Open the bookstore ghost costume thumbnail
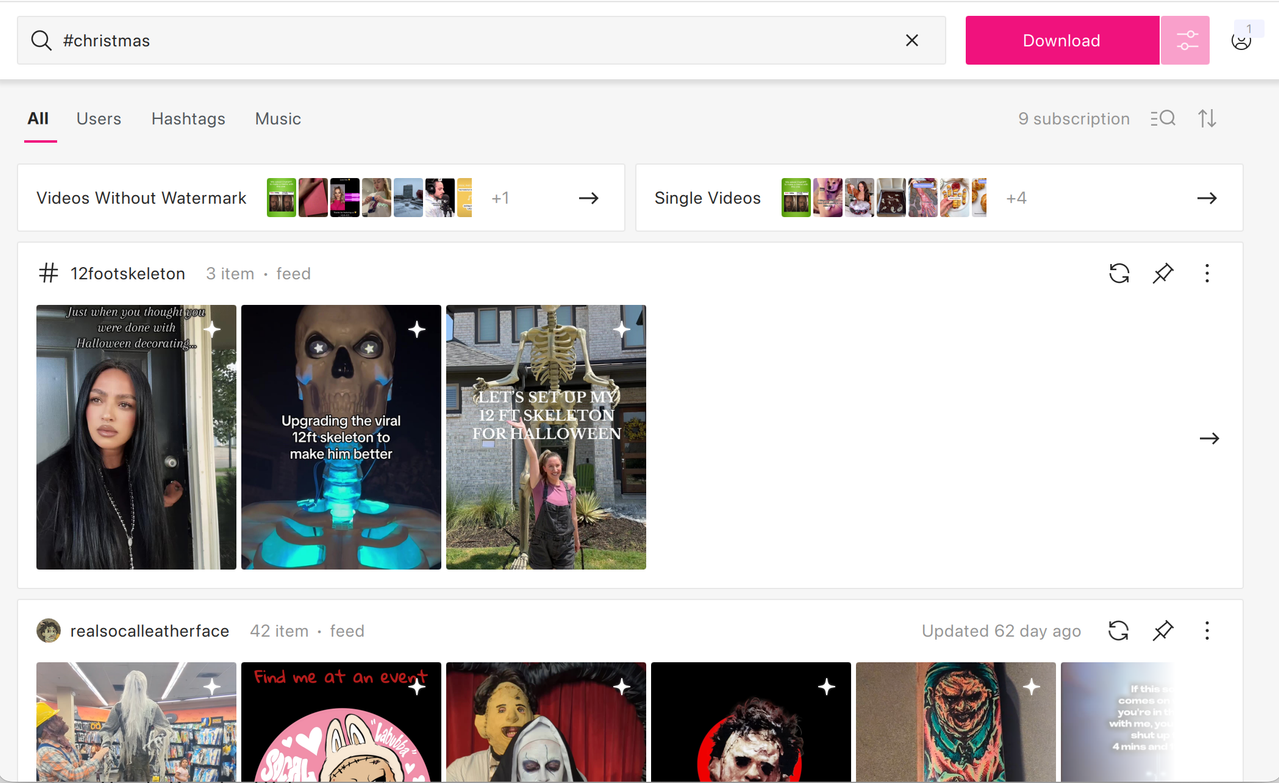The height and width of the screenshot is (783, 1279). (136, 722)
